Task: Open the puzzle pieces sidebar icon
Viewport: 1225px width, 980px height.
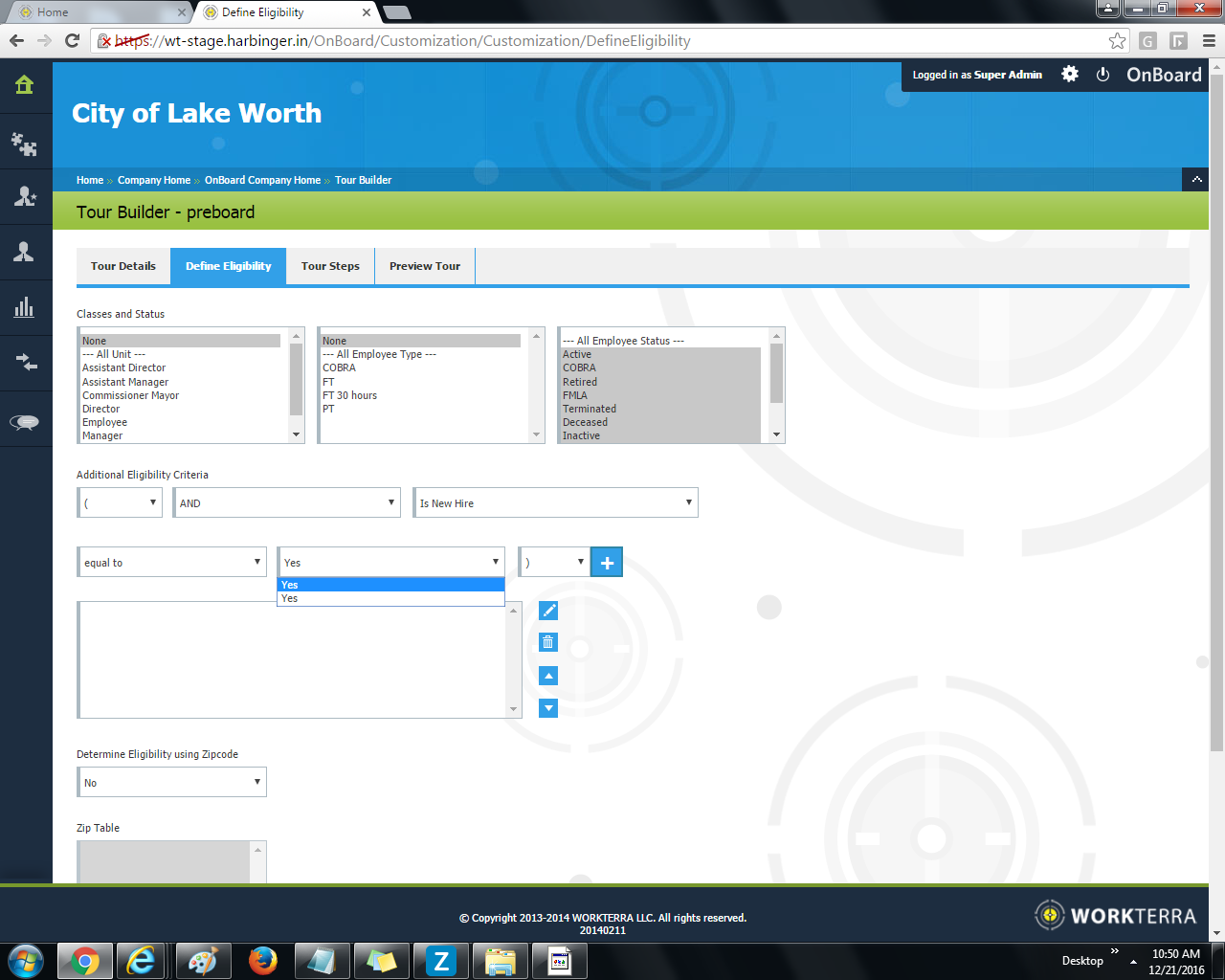Action: point(25,144)
